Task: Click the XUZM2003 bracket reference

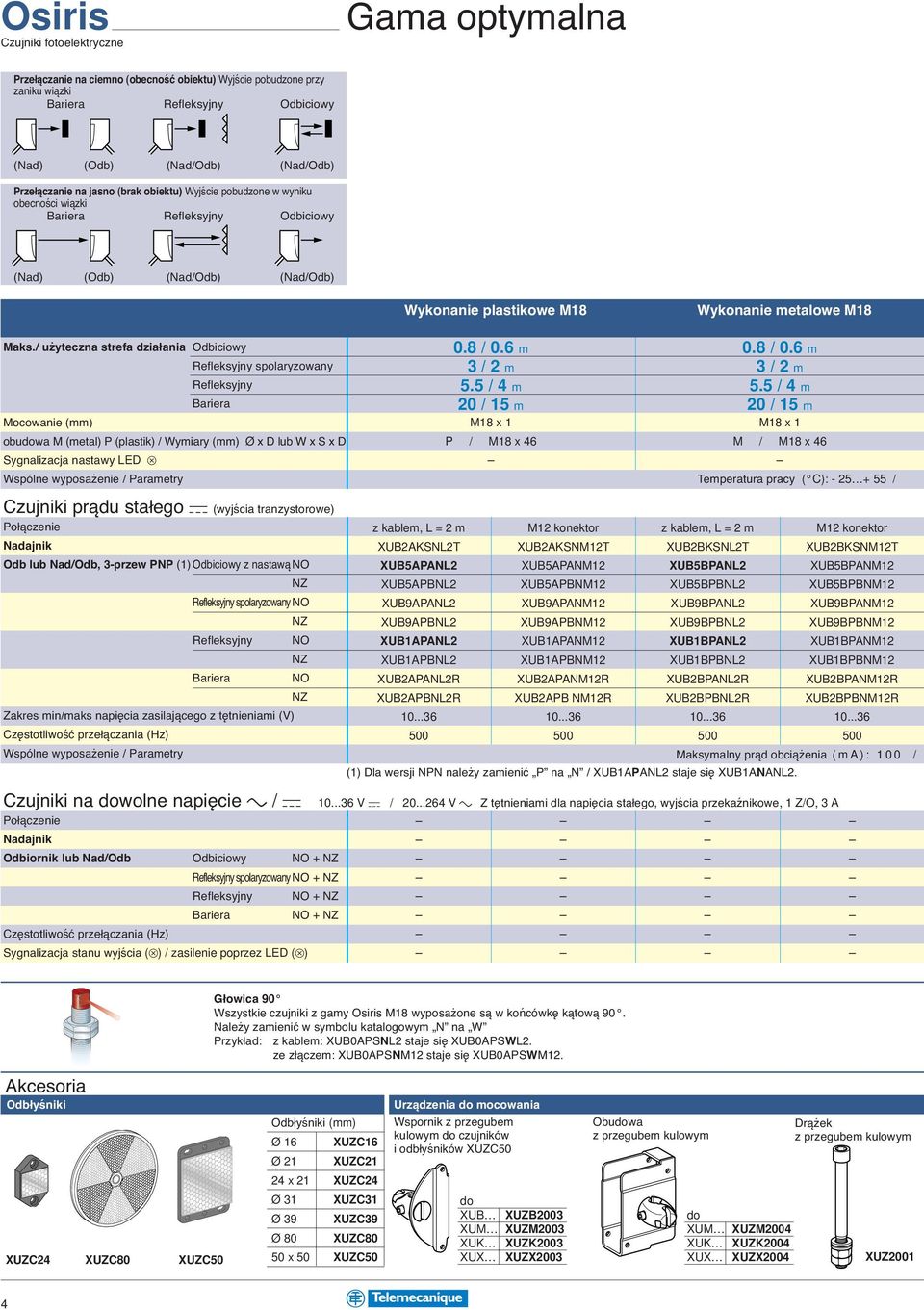Action: point(534,1229)
